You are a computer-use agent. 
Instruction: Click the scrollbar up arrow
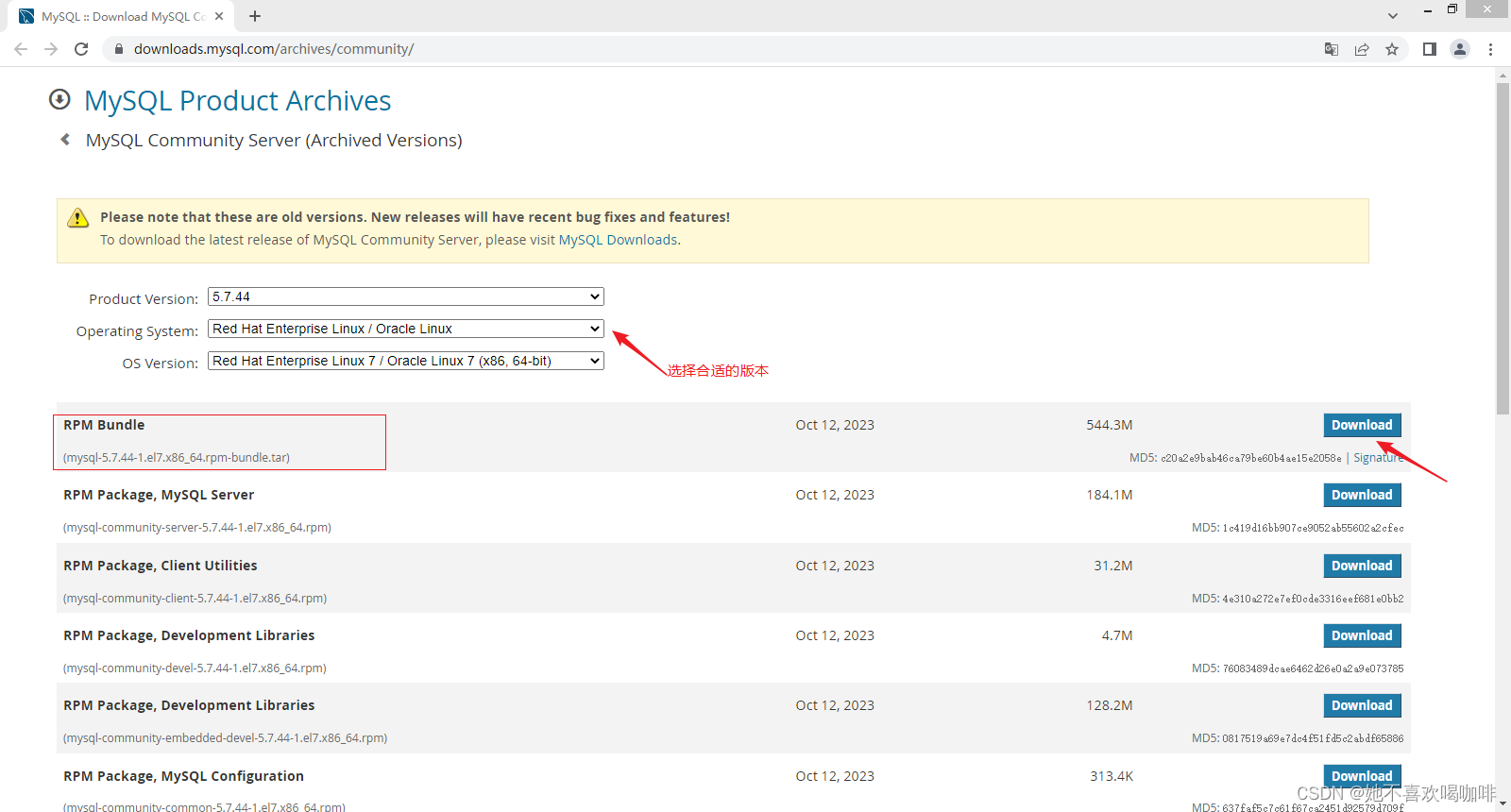point(1503,74)
